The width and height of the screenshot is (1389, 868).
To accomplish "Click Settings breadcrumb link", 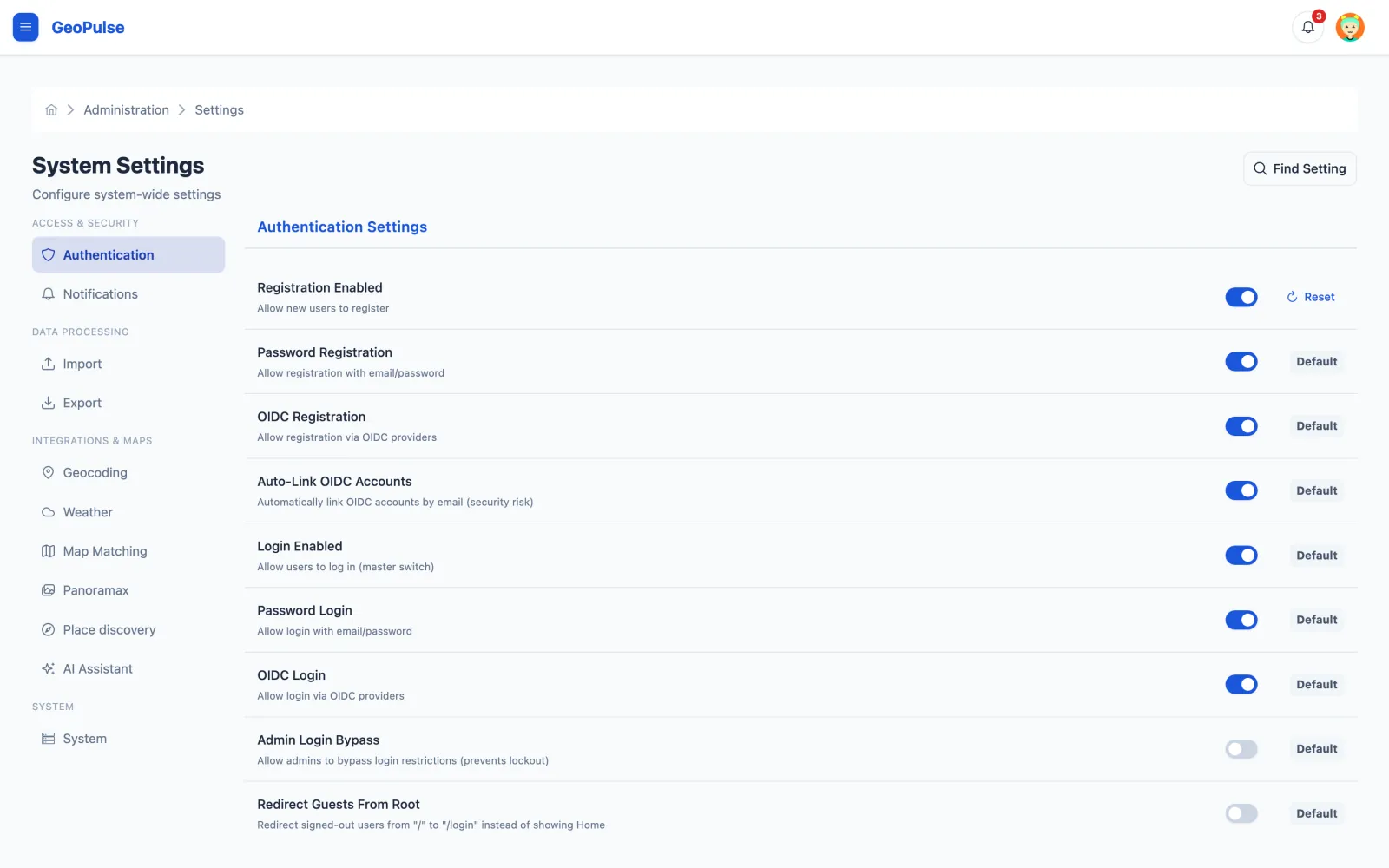I will pyautogui.click(x=219, y=110).
